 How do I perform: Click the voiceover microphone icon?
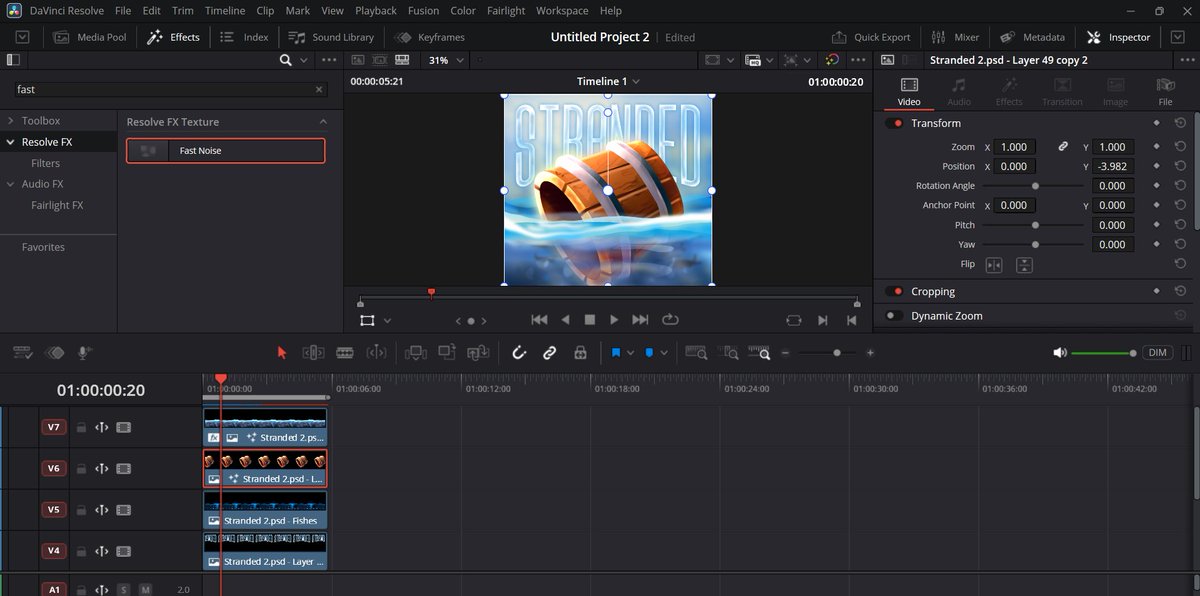85,352
